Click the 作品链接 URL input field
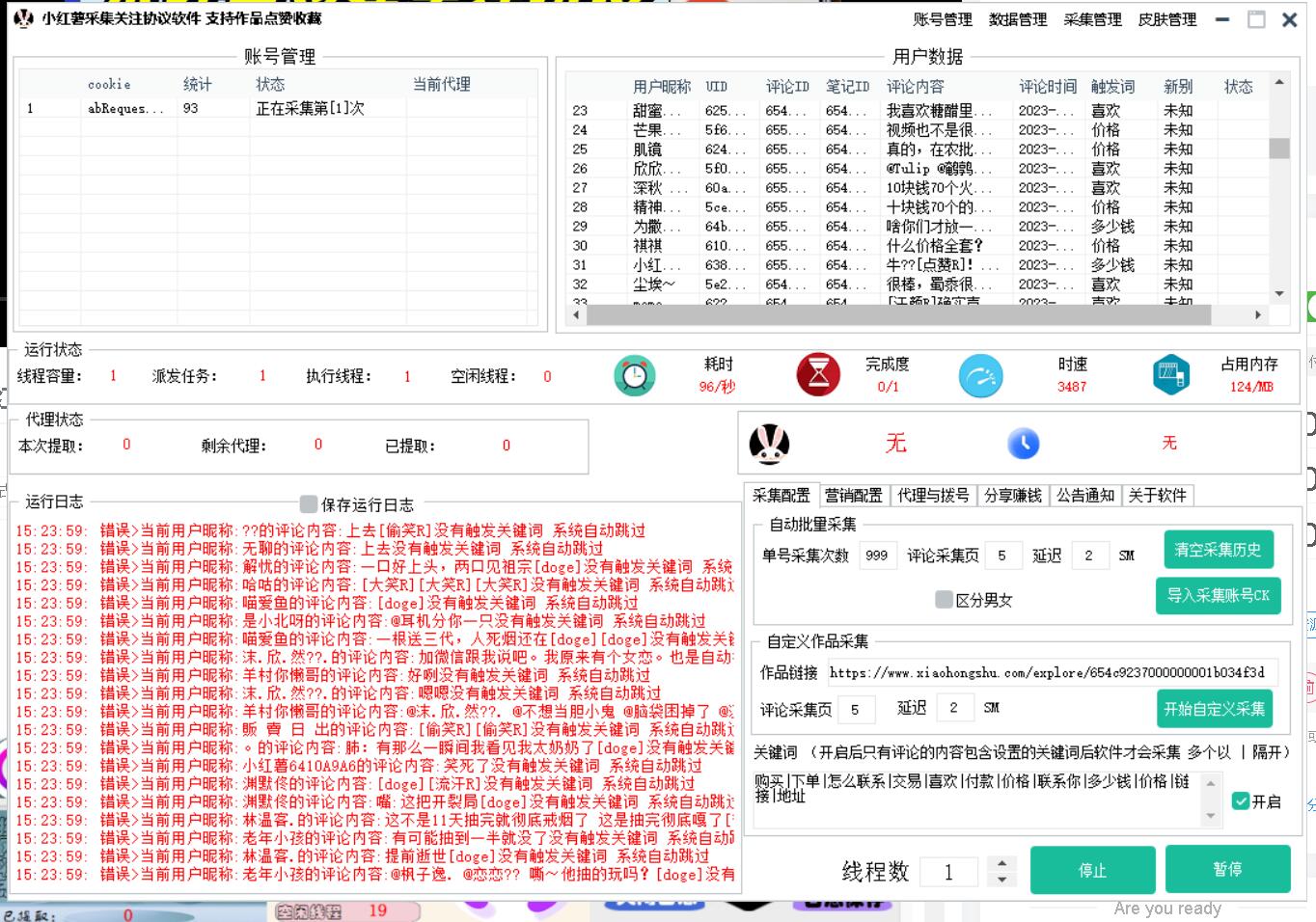Image resolution: width=1316 pixels, height=922 pixels. pyautogui.click(x=1052, y=673)
